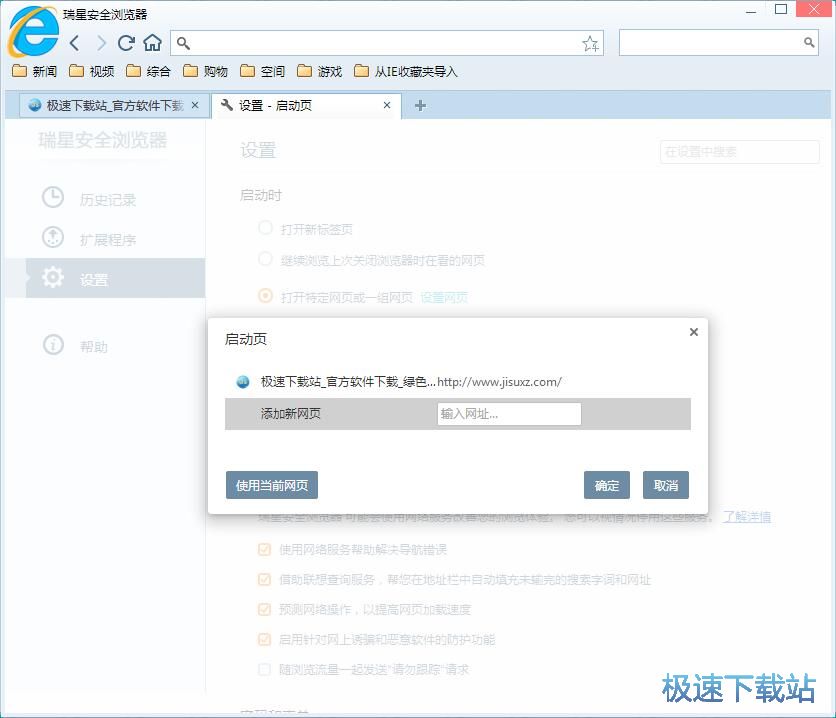This screenshot has height=718, width=836.
Task: Go to home page icon
Action: (x=152, y=43)
